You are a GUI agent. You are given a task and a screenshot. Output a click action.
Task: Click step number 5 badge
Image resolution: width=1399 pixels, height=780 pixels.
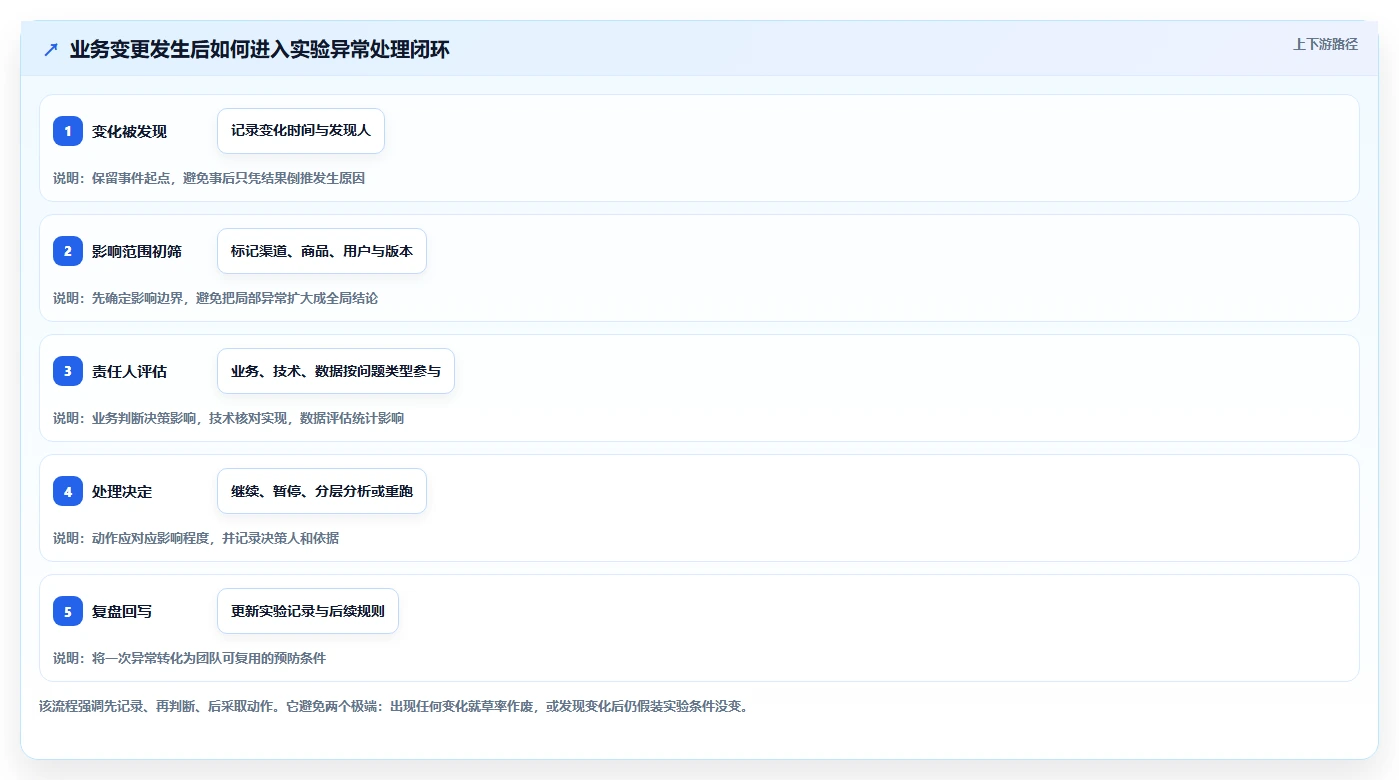pyautogui.click(x=68, y=611)
